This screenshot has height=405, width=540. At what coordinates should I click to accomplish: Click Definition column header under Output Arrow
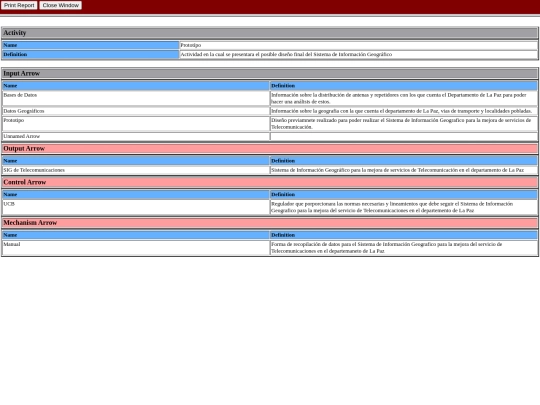click(404, 161)
